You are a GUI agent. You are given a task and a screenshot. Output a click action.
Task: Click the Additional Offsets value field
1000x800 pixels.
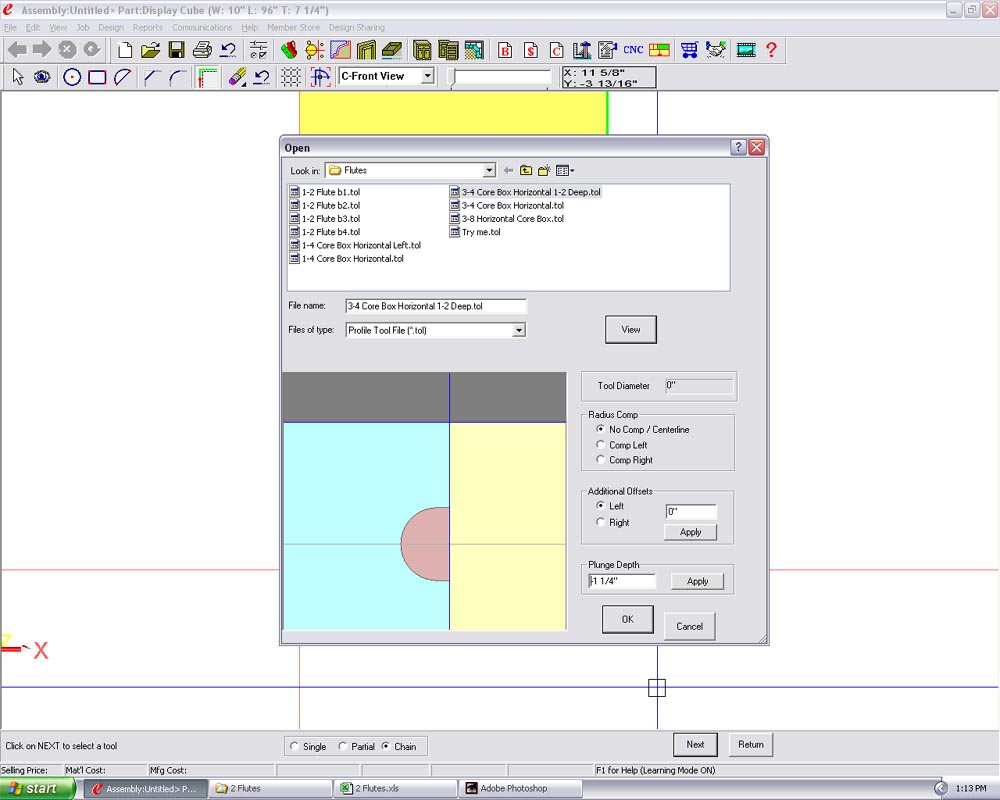(x=691, y=511)
